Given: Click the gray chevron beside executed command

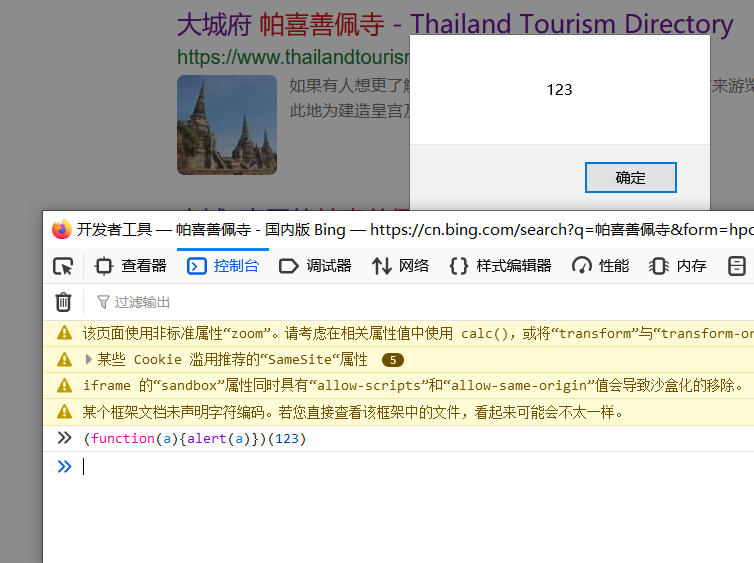Looking at the screenshot, I should point(64,438).
